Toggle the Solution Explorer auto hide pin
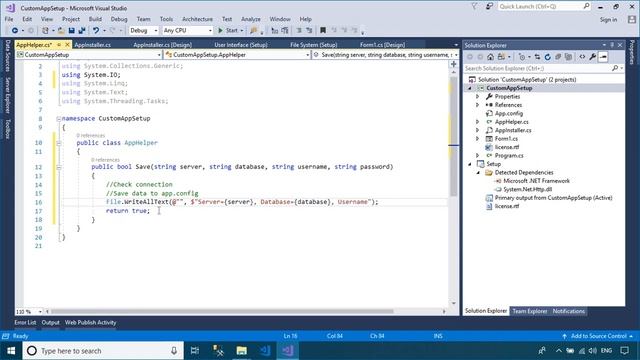 coord(612,45)
